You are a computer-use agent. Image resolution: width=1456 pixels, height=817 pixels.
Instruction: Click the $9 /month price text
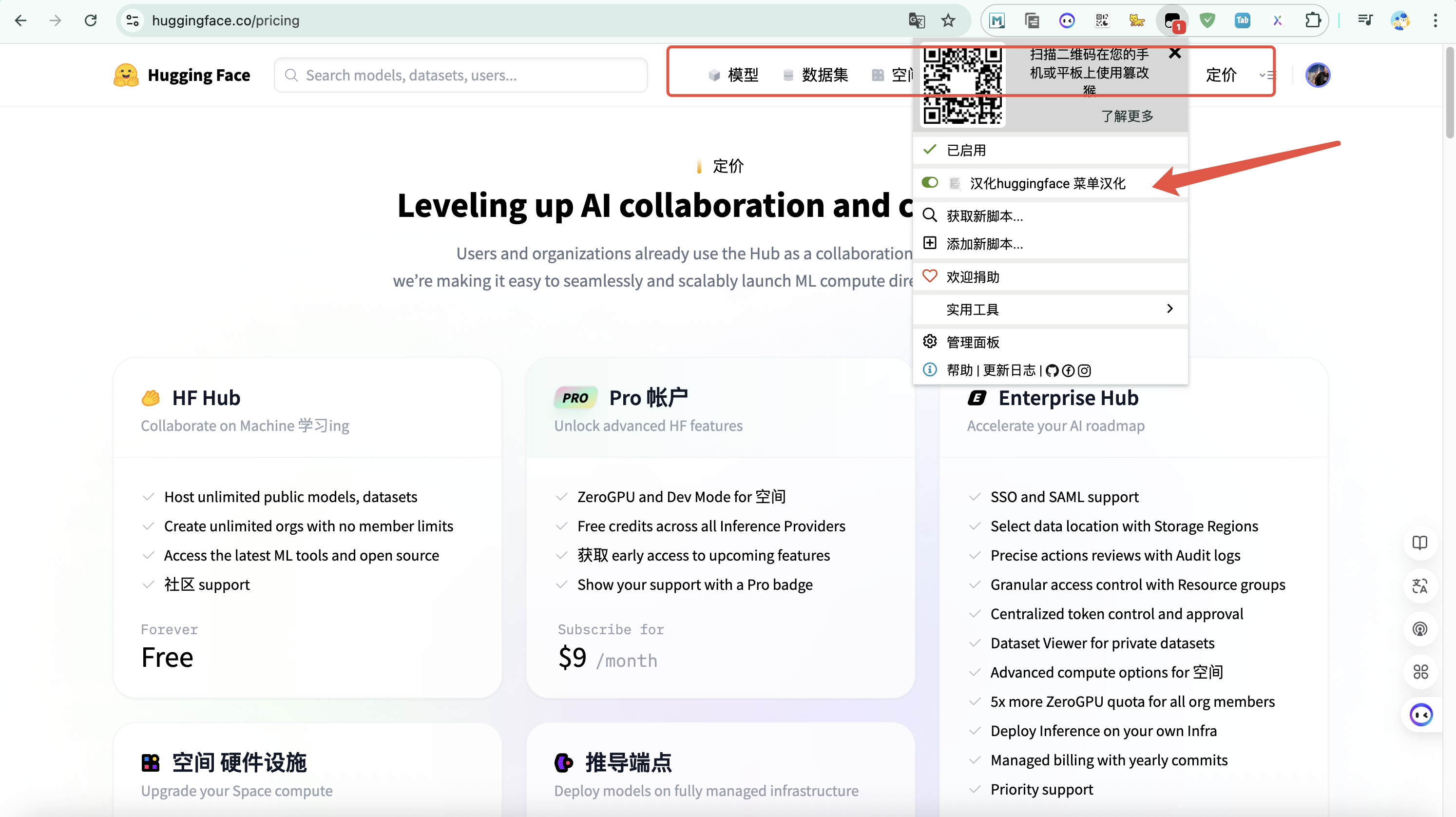pyautogui.click(x=608, y=658)
